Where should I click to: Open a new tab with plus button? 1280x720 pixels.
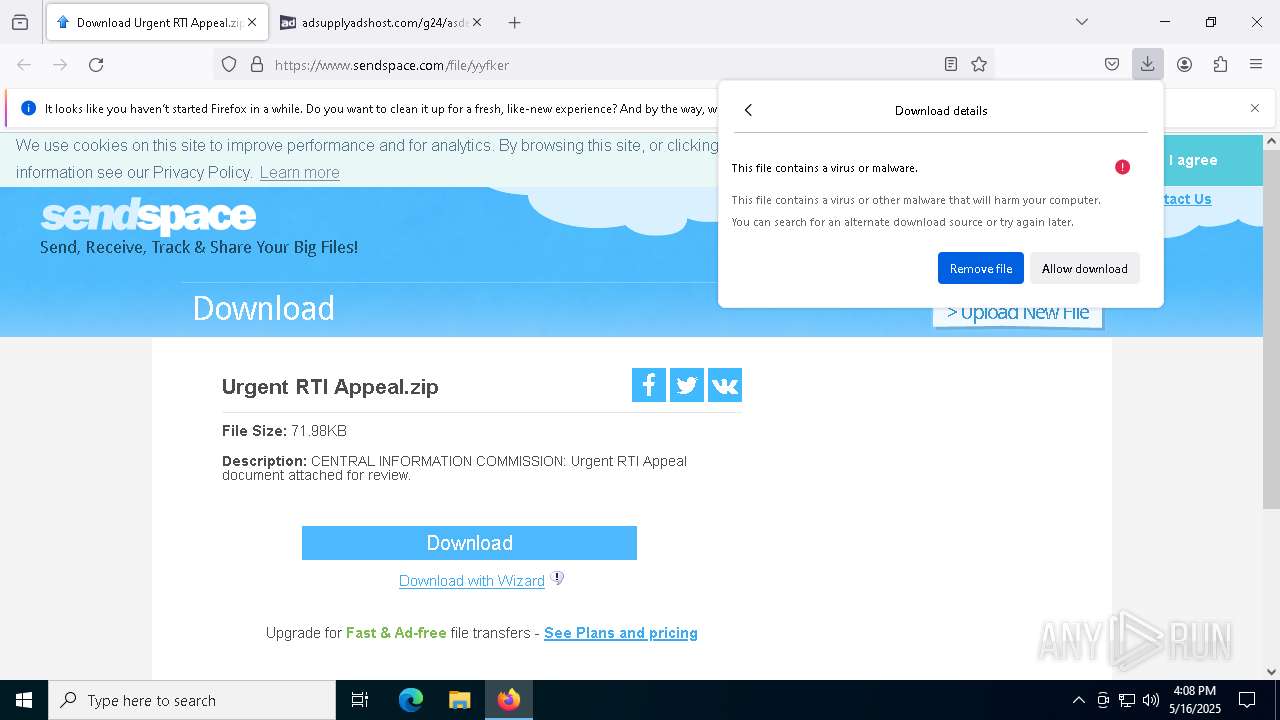click(514, 22)
